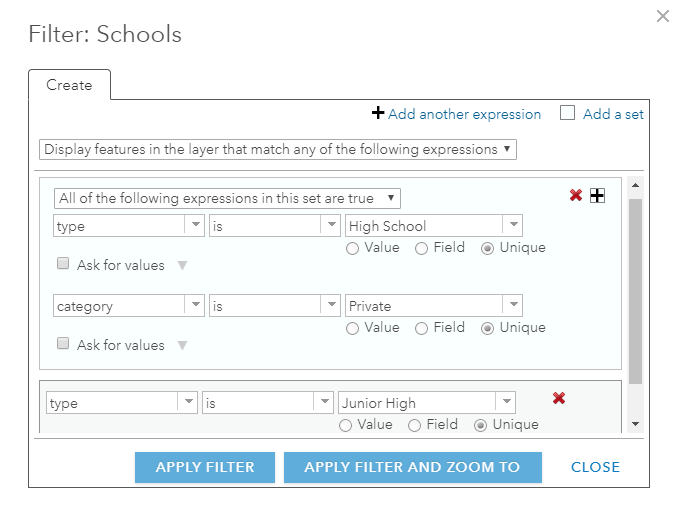
Task: Click Apply Filter button
Action: click(x=205, y=467)
